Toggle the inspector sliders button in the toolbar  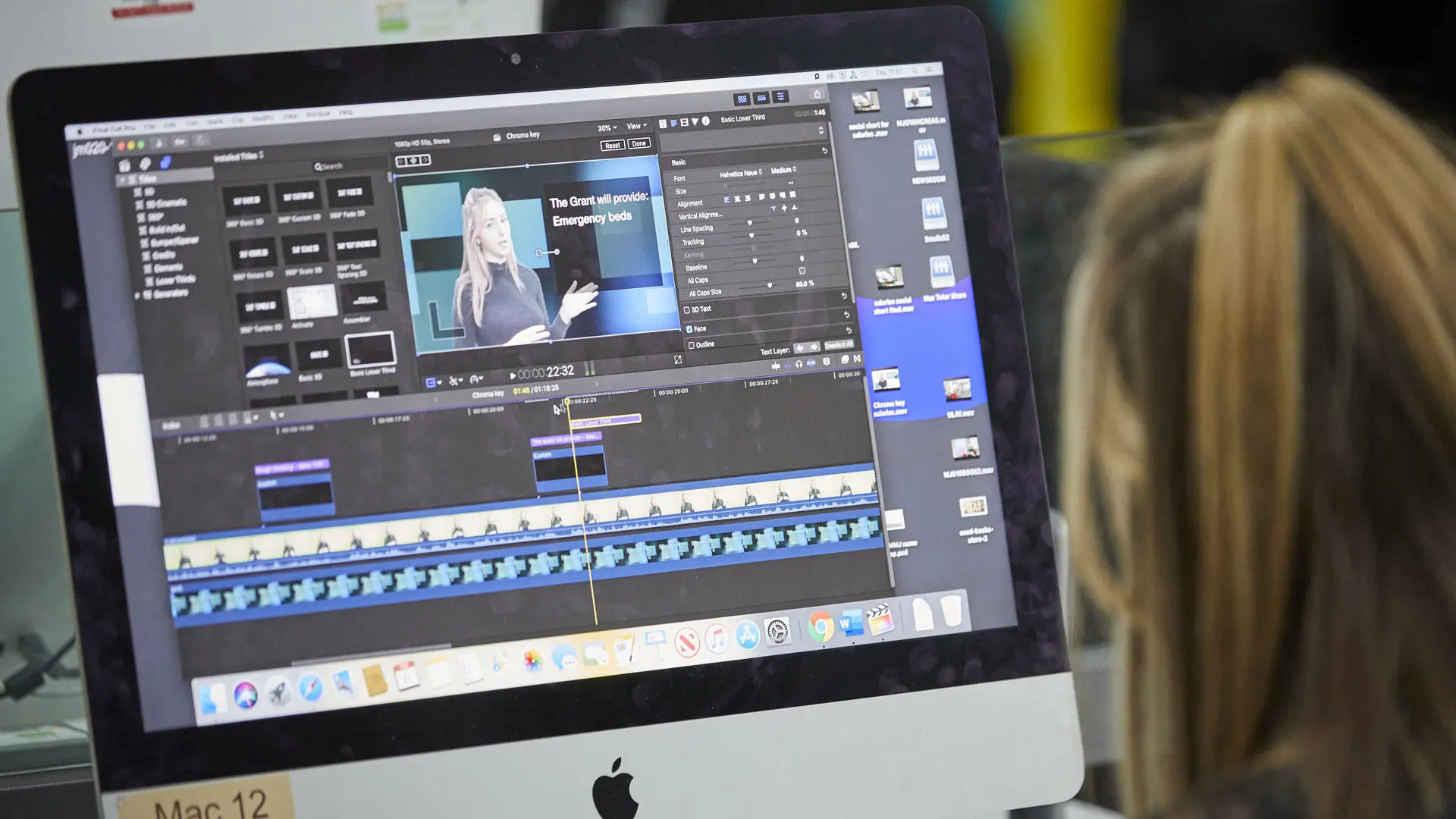pos(780,96)
